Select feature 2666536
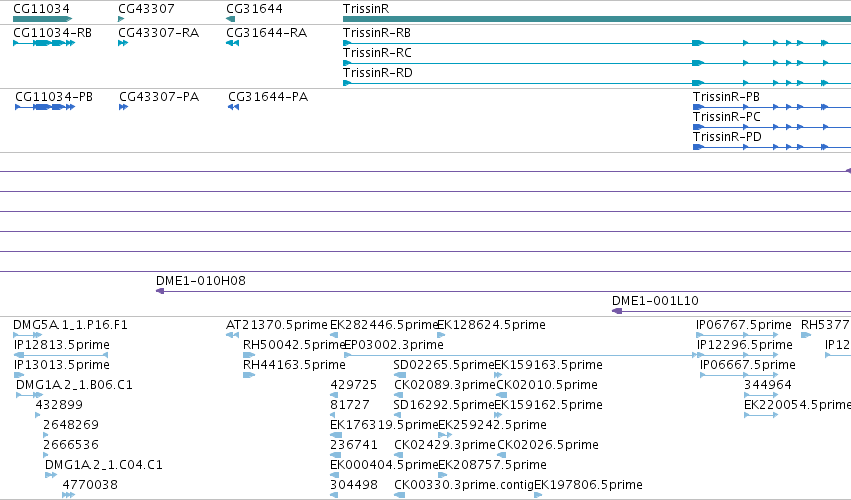 [x=71, y=445]
